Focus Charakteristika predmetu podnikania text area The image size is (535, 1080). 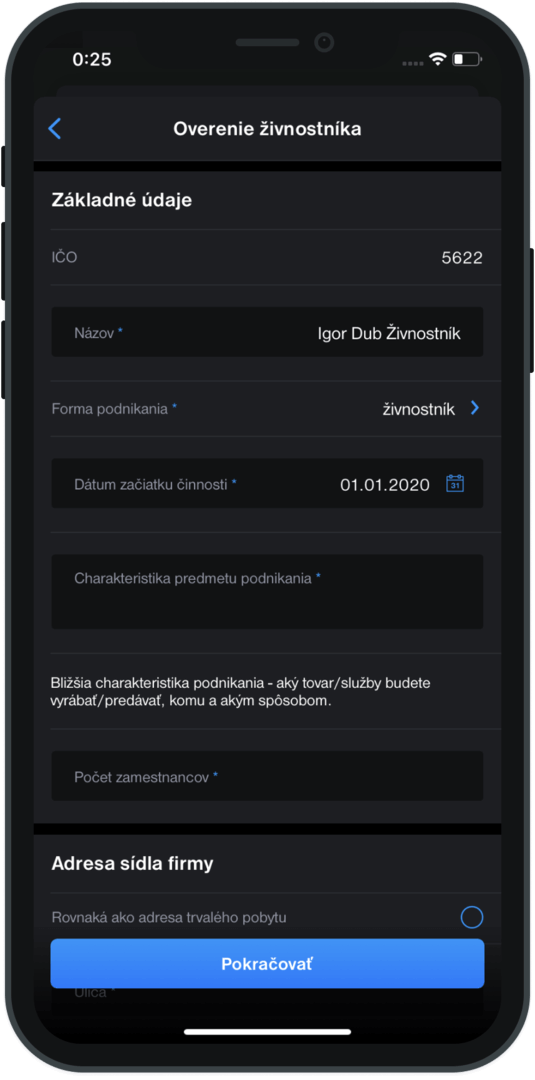[x=267, y=592]
